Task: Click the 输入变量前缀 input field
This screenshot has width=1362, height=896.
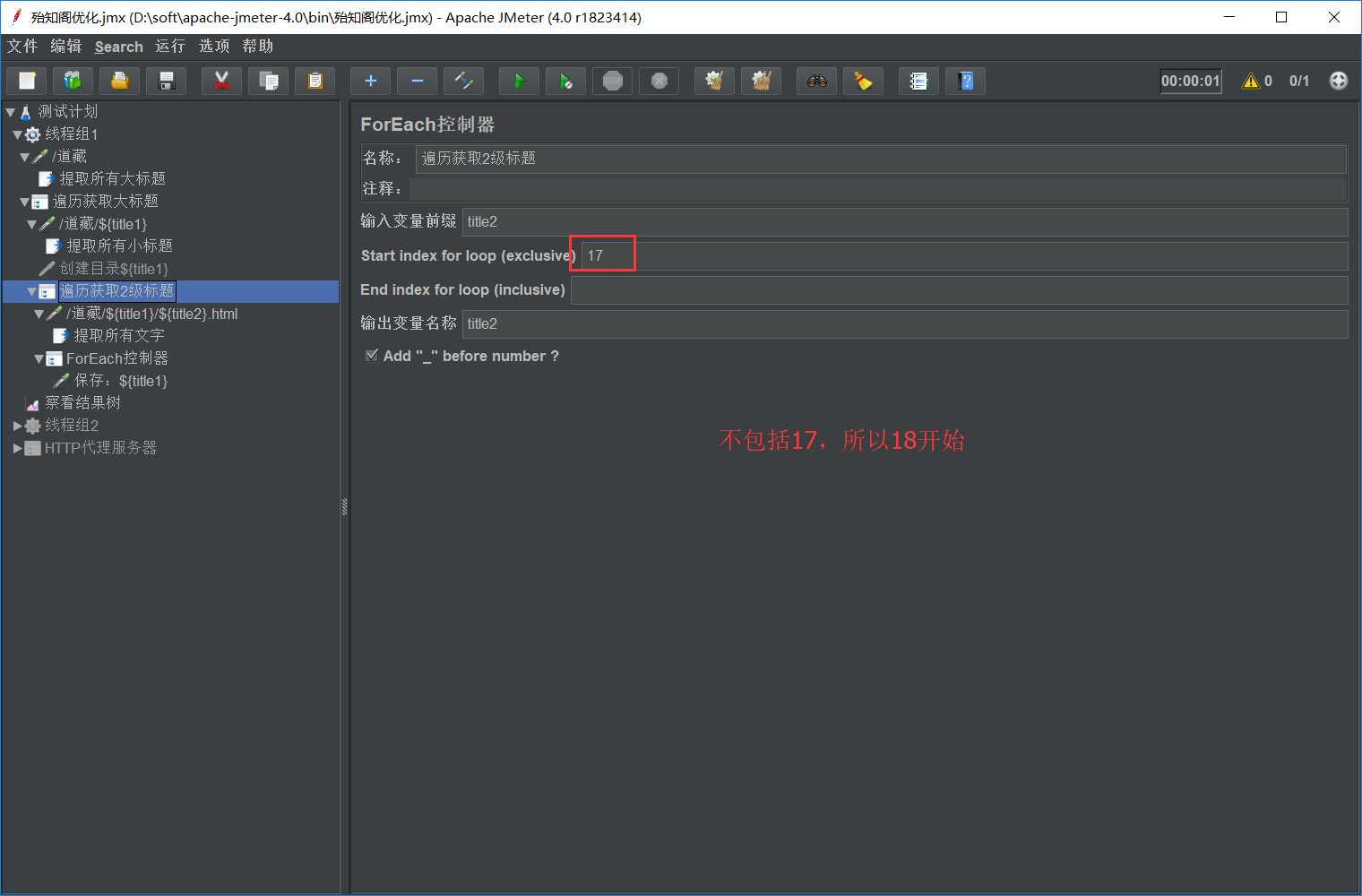Action: coord(905,221)
